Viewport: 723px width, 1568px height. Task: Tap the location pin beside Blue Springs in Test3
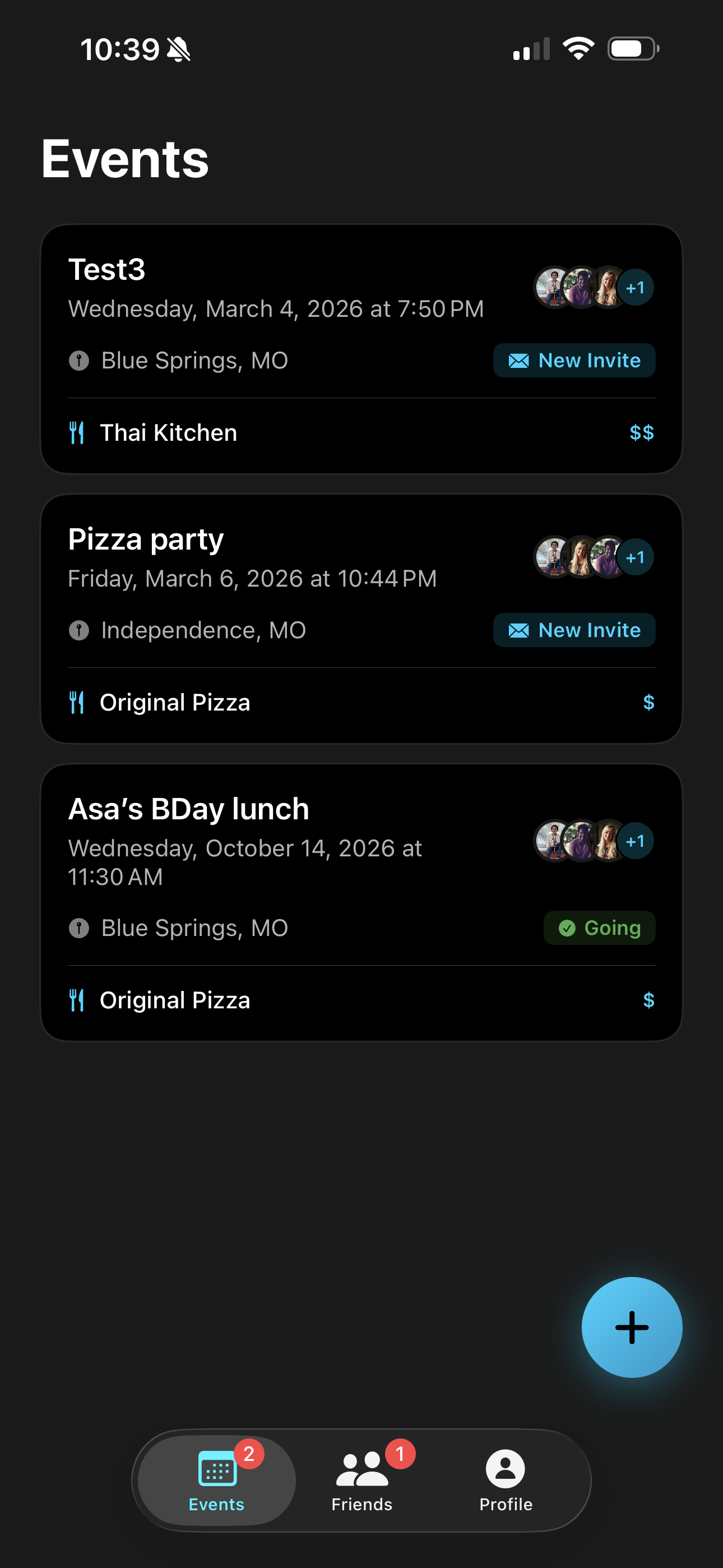coord(79,361)
